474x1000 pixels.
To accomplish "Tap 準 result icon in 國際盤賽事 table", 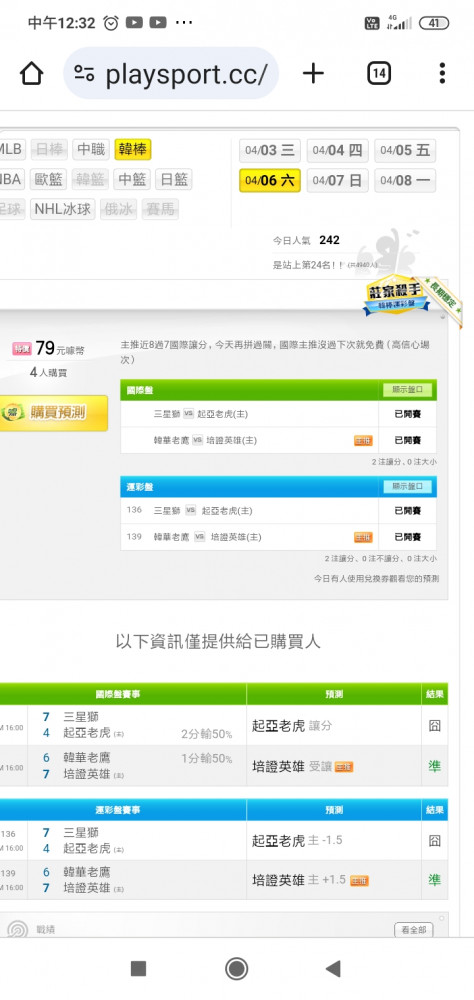I will 434,766.
